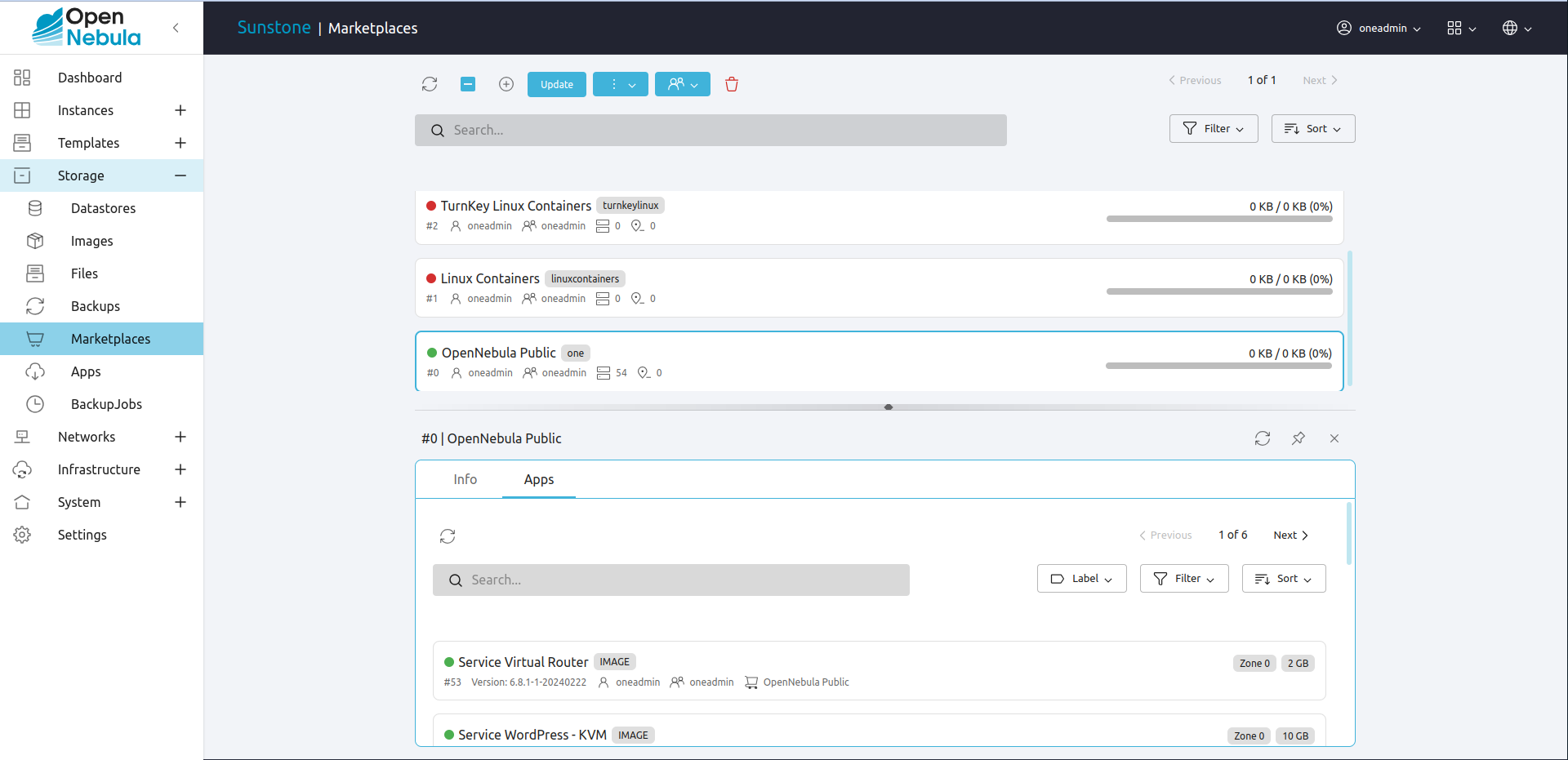Toggle the select-all marketplaces checkbox

click(468, 84)
